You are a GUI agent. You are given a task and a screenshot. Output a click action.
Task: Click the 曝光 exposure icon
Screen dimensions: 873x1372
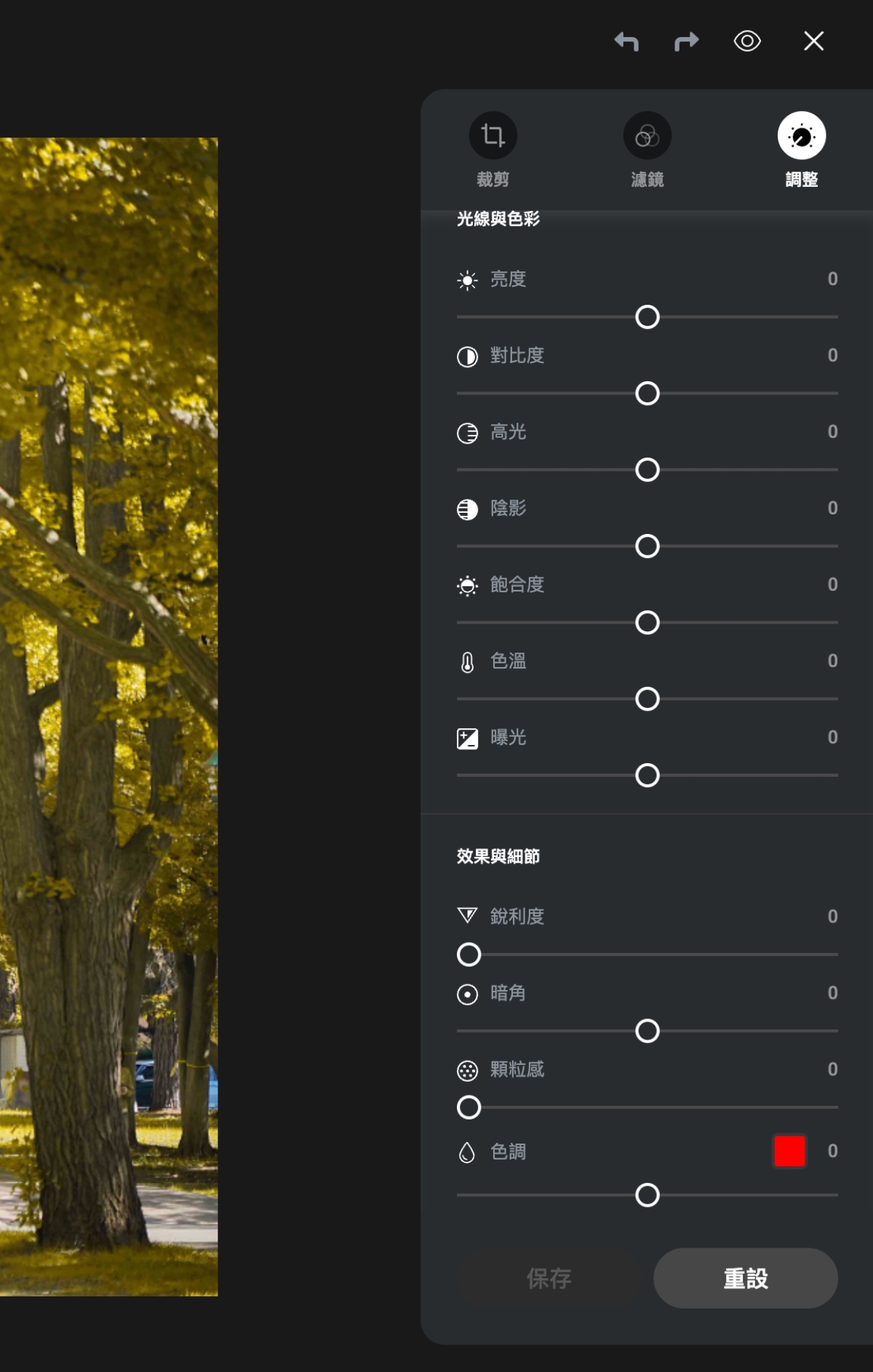[467, 738]
